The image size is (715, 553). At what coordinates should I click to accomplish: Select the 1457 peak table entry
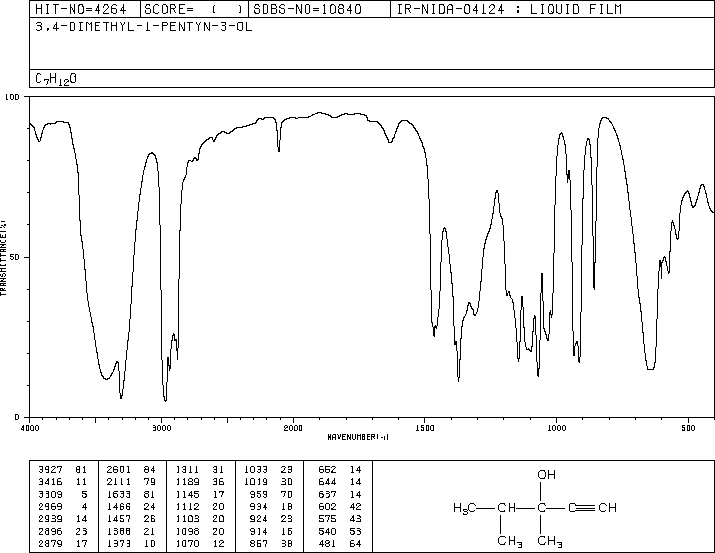[x=131, y=519]
